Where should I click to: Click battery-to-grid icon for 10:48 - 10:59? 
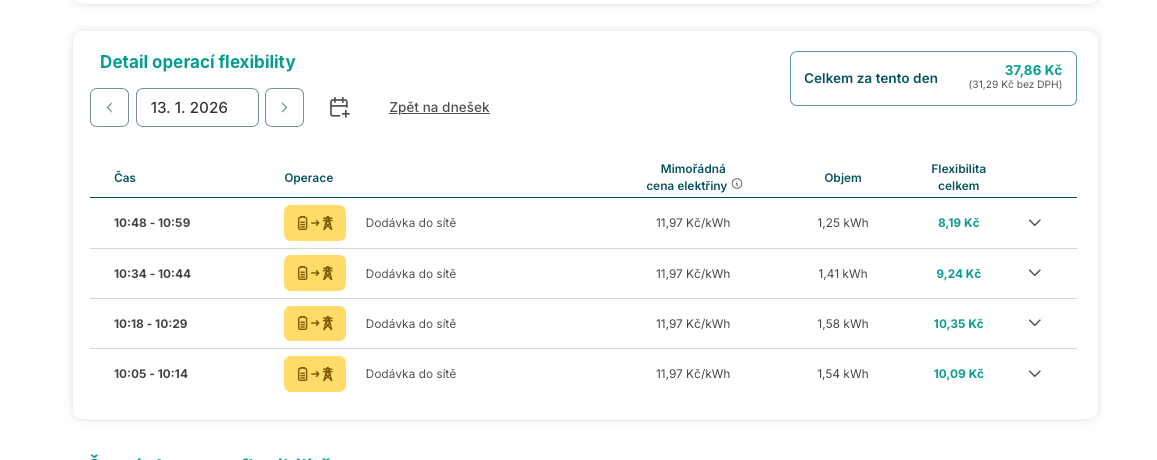tap(315, 223)
